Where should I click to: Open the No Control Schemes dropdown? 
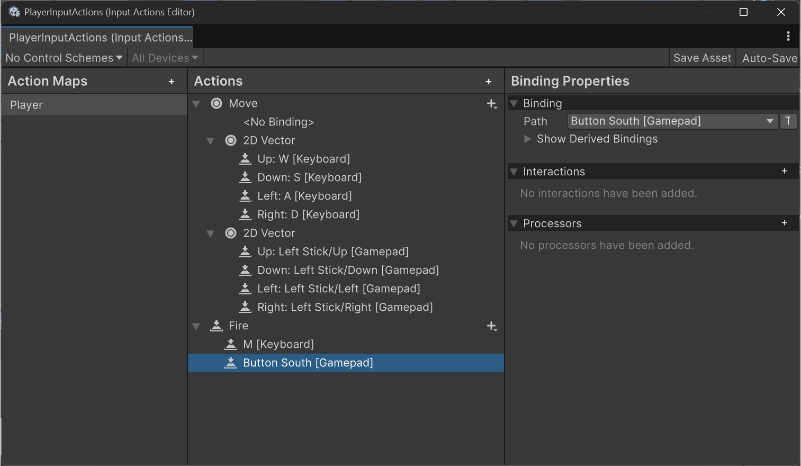pos(64,58)
